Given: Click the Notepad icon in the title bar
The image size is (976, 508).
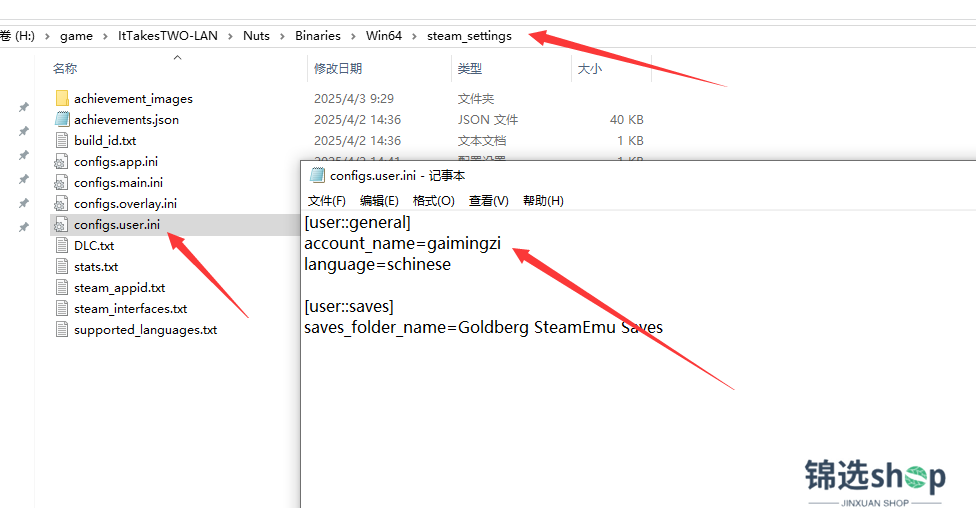Looking at the screenshot, I should [317, 176].
